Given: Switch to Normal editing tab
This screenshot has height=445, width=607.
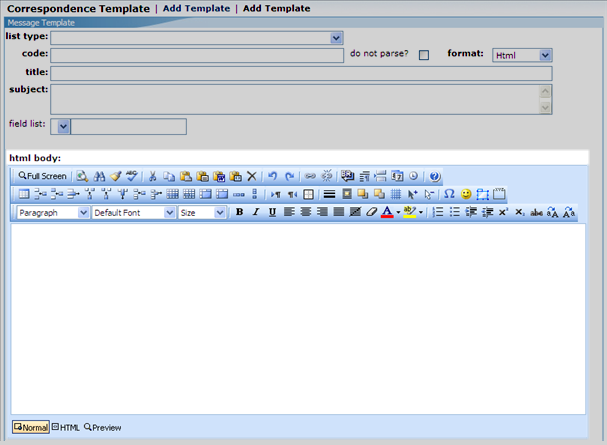Looking at the screenshot, I should coord(31,427).
